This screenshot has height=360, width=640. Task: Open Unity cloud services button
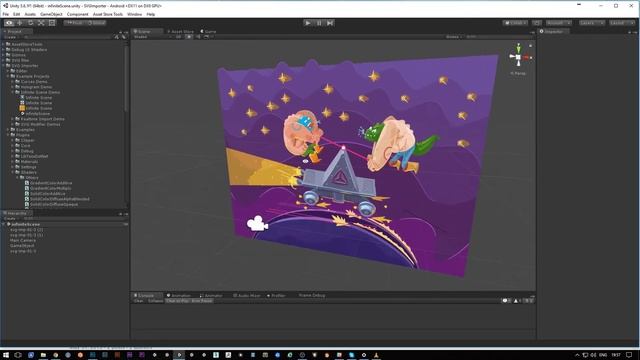click(537, 23)
